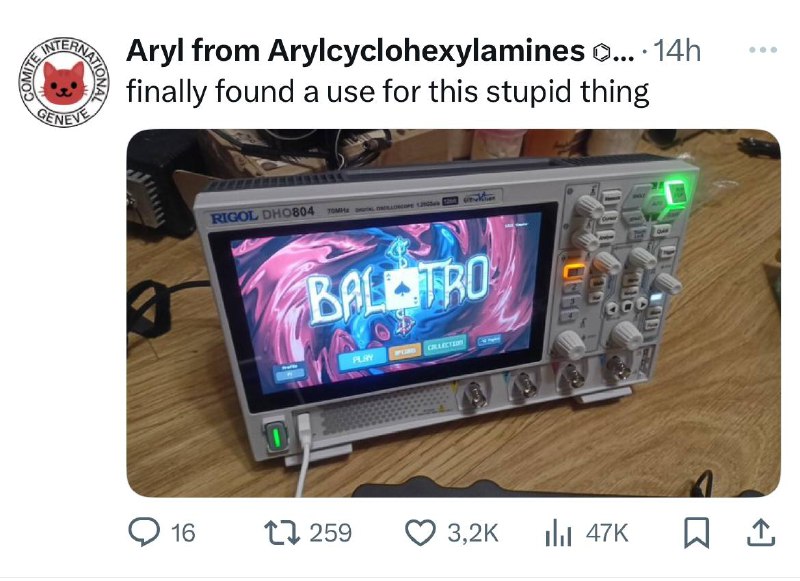Viewport: 800px width, 581px height.
Task: Click the orange OPTIONS button in Balatro
Action: pyautogui.click(x=405, y=352)
